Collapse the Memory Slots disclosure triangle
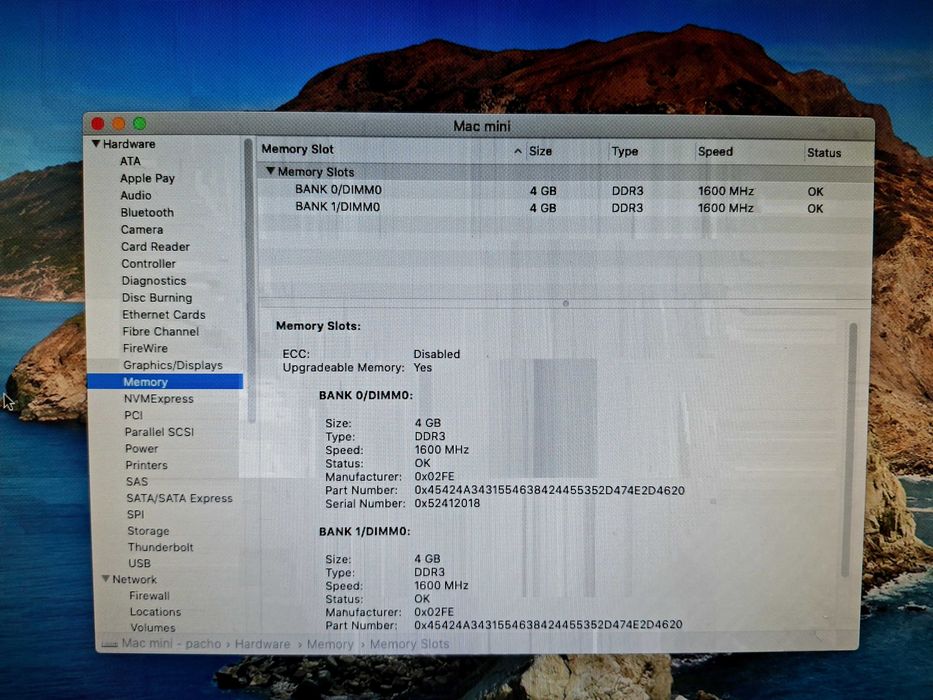The image size is (933, 700). click(x=271, y=171)
